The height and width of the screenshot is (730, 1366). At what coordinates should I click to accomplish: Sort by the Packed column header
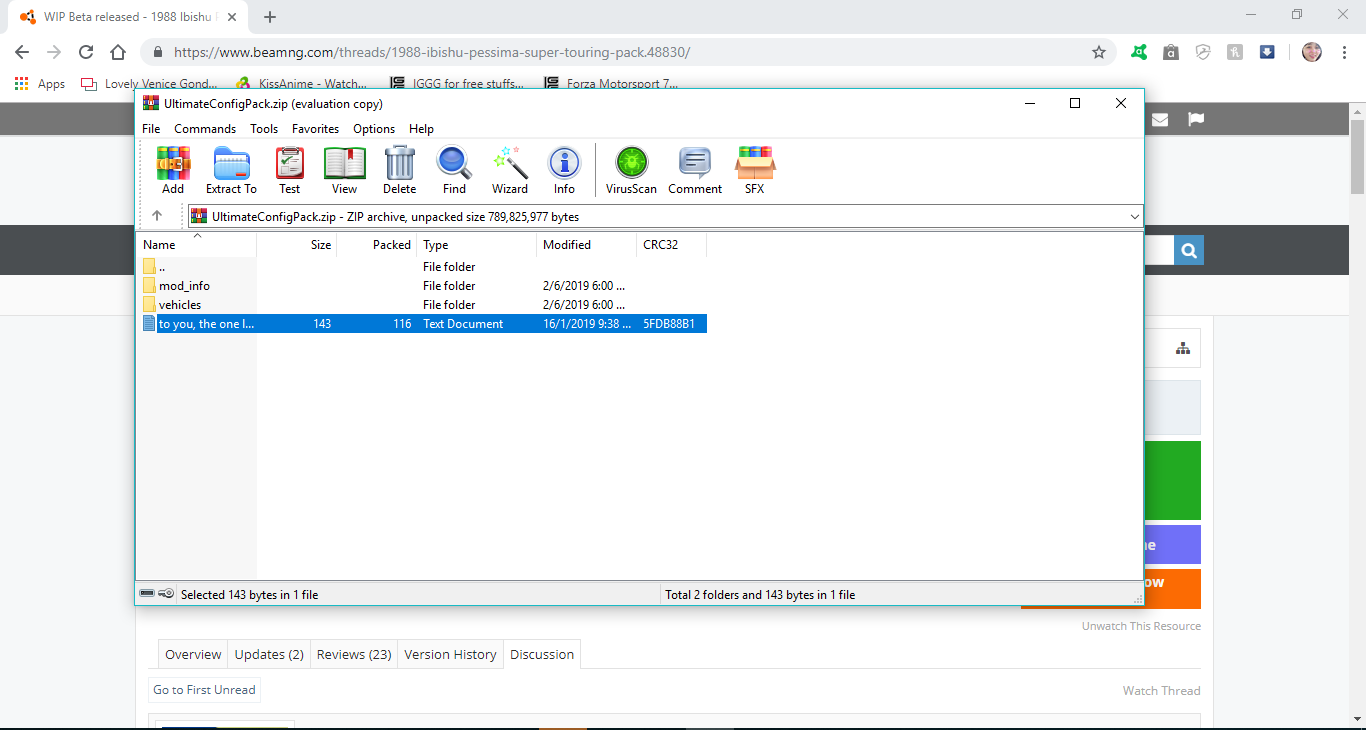[x=377, y=245]
